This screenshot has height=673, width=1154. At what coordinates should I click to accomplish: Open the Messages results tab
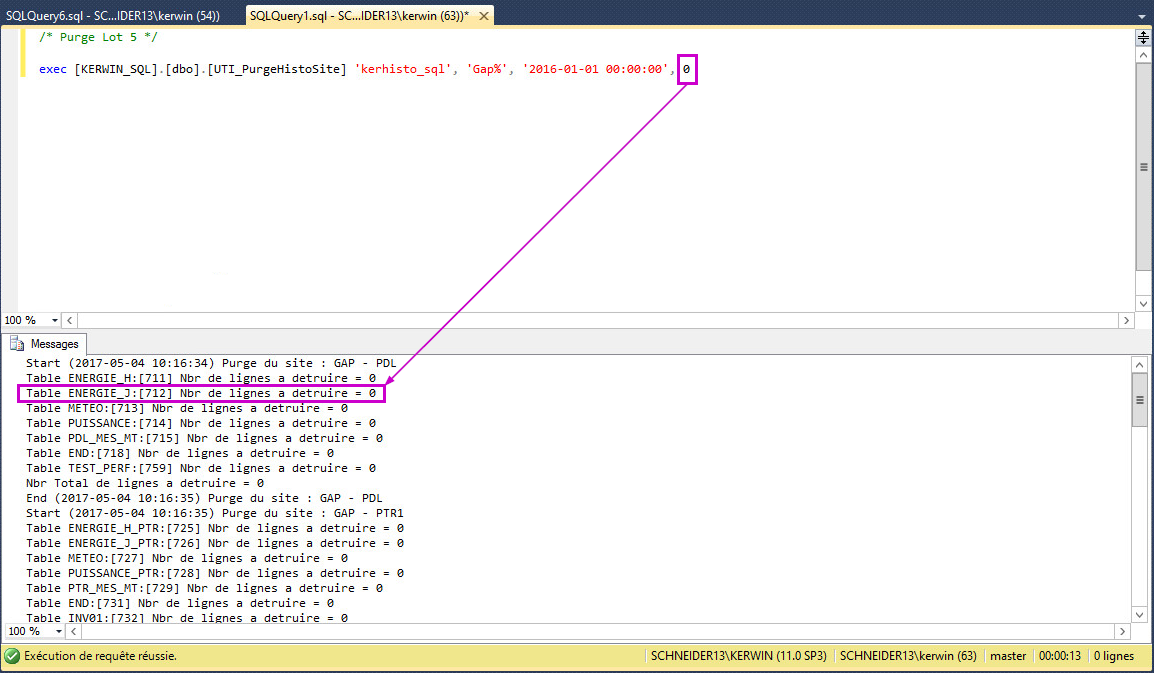[47, 344]
